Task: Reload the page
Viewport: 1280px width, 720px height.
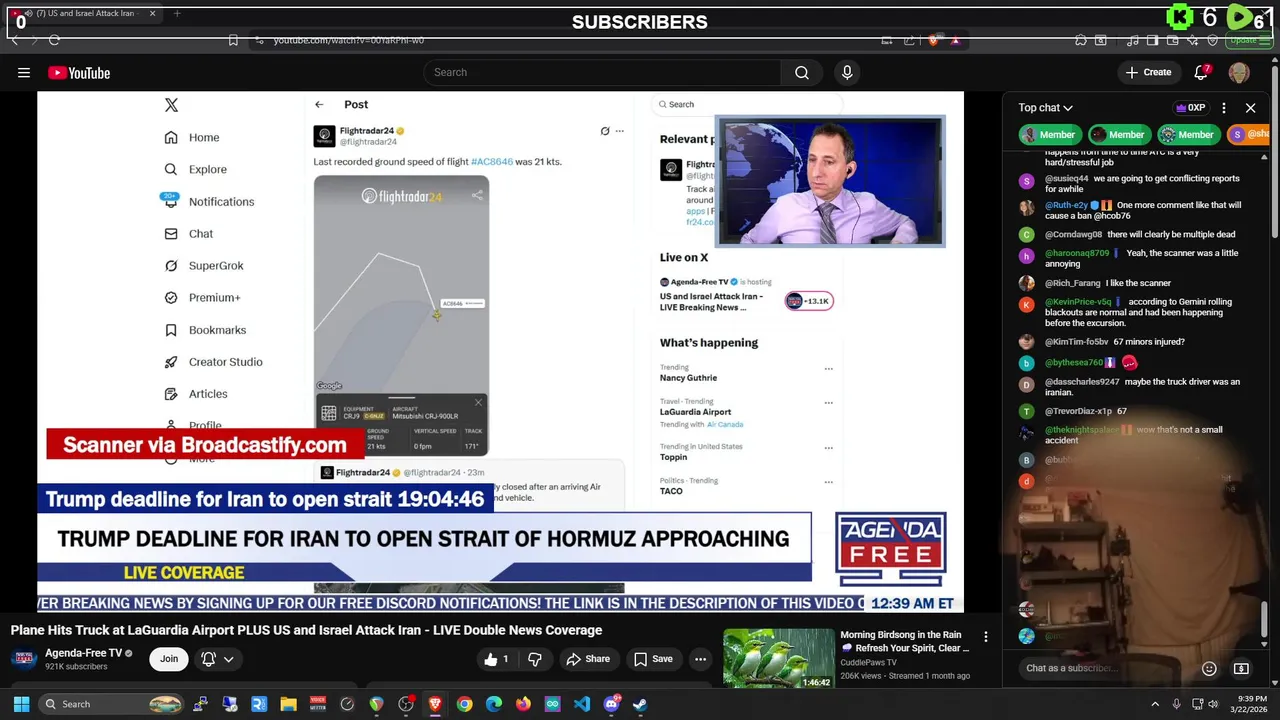Action: point(54,40)
